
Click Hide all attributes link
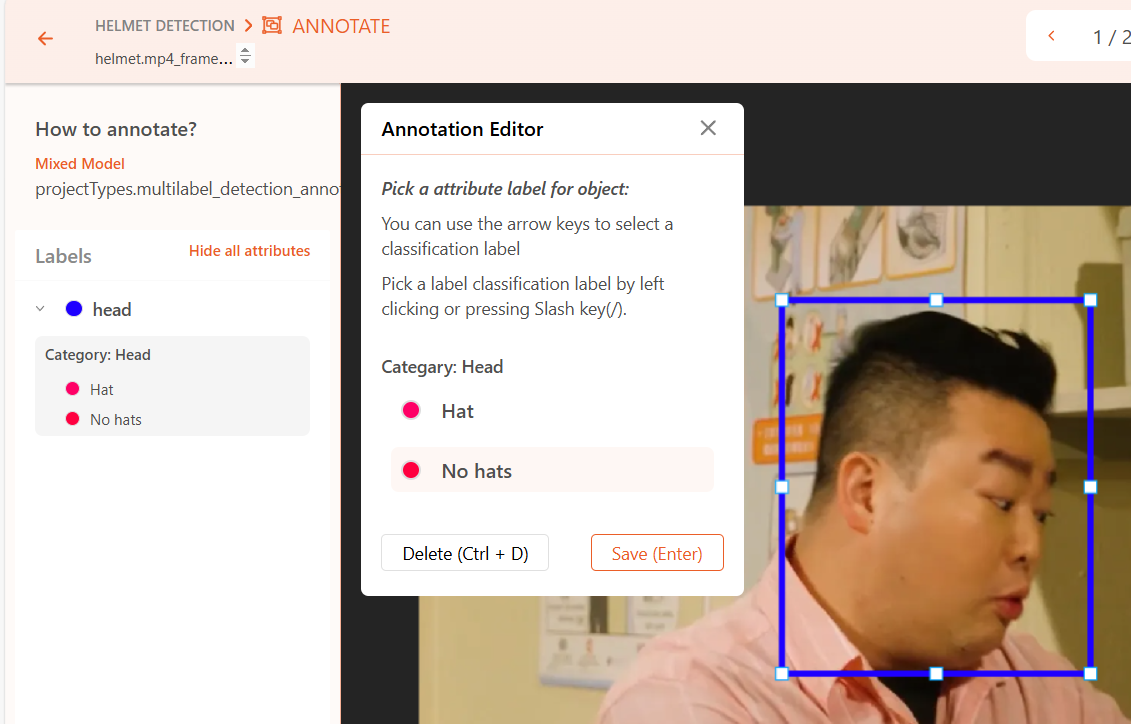[x=250, y=251]
